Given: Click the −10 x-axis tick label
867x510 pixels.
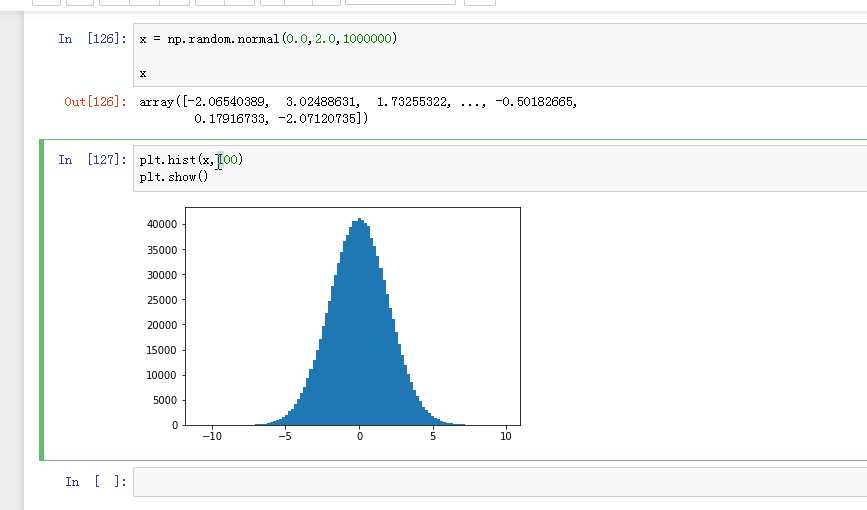Looking at the screenshot, I should coord(212,436).
